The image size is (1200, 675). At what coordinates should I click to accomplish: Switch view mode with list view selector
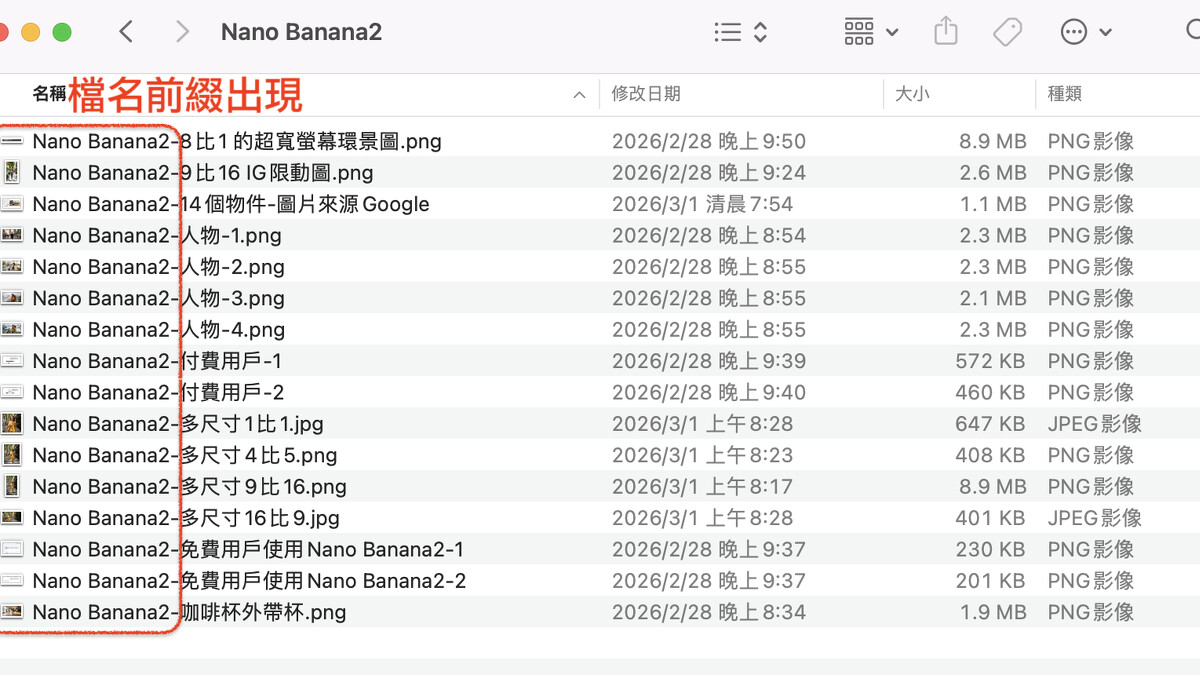pyautogui.click(x=740, y=32)
